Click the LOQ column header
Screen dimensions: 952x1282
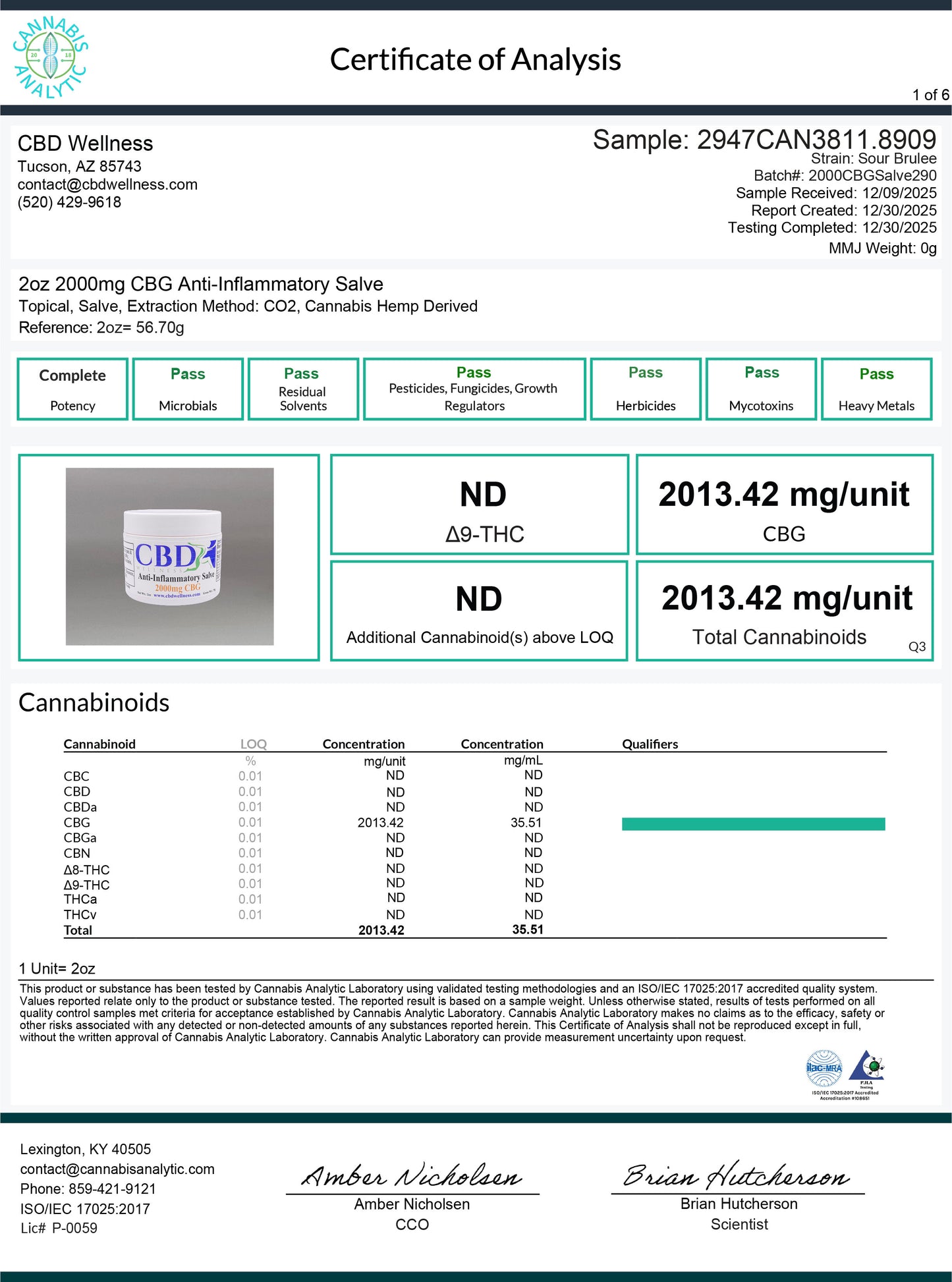click(253, 744)
